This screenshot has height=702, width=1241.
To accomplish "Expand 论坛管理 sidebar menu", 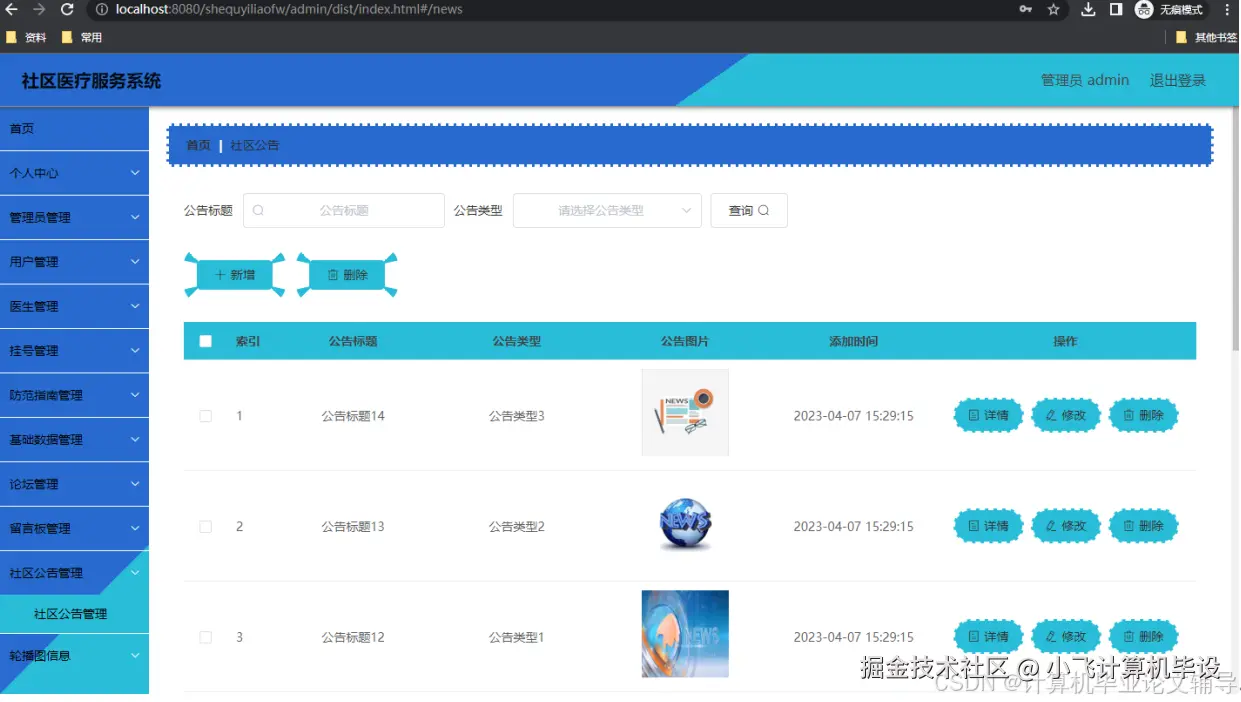I will pyautogui.click(x=74, y=484).
